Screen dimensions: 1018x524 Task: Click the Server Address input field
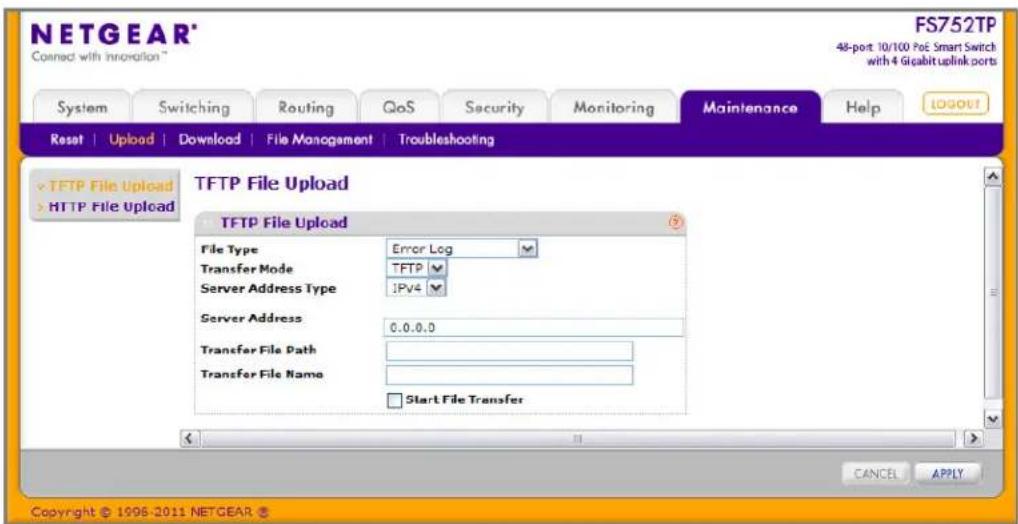[x=534, y=327]
